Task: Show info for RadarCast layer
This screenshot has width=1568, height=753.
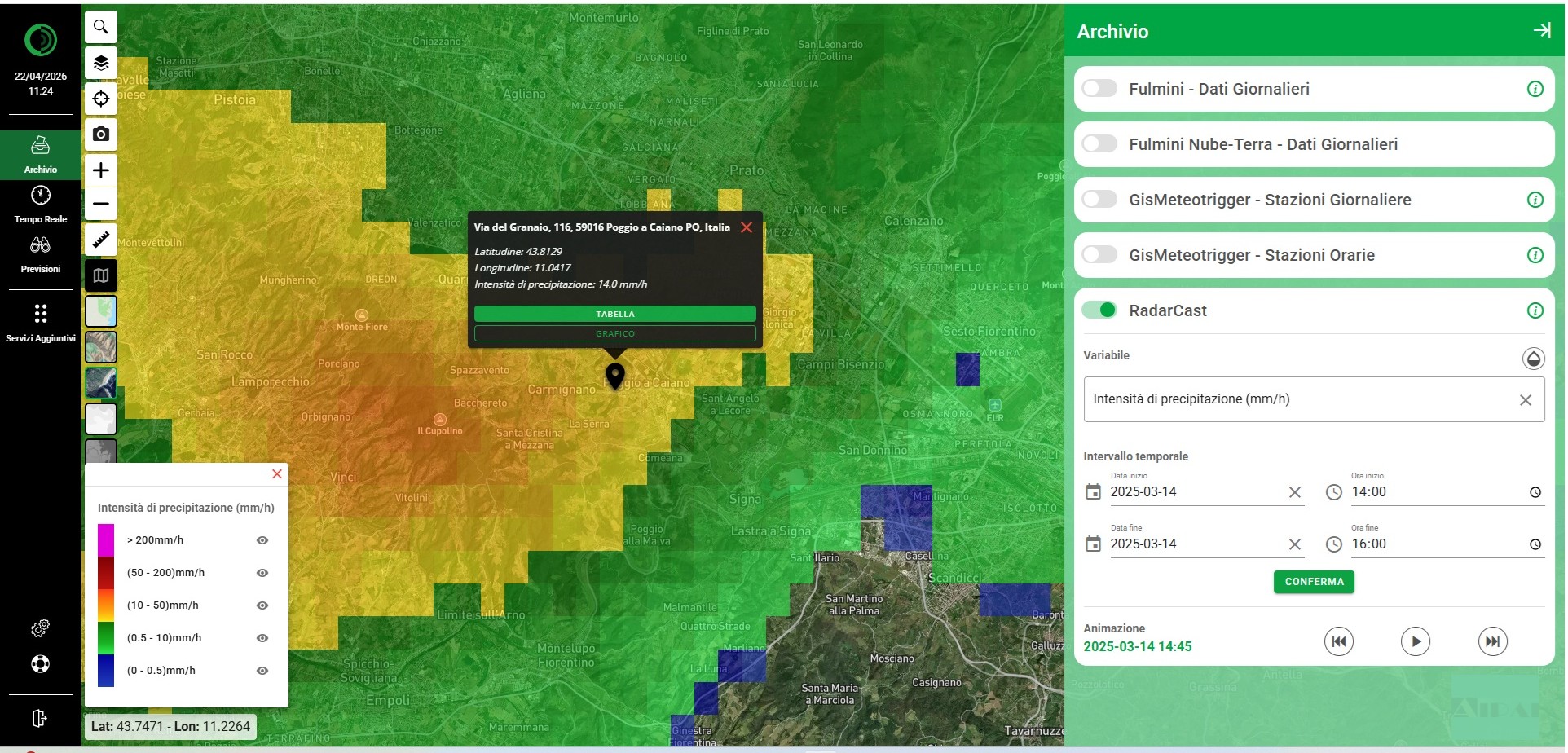Action: [x=1535, y=310]
